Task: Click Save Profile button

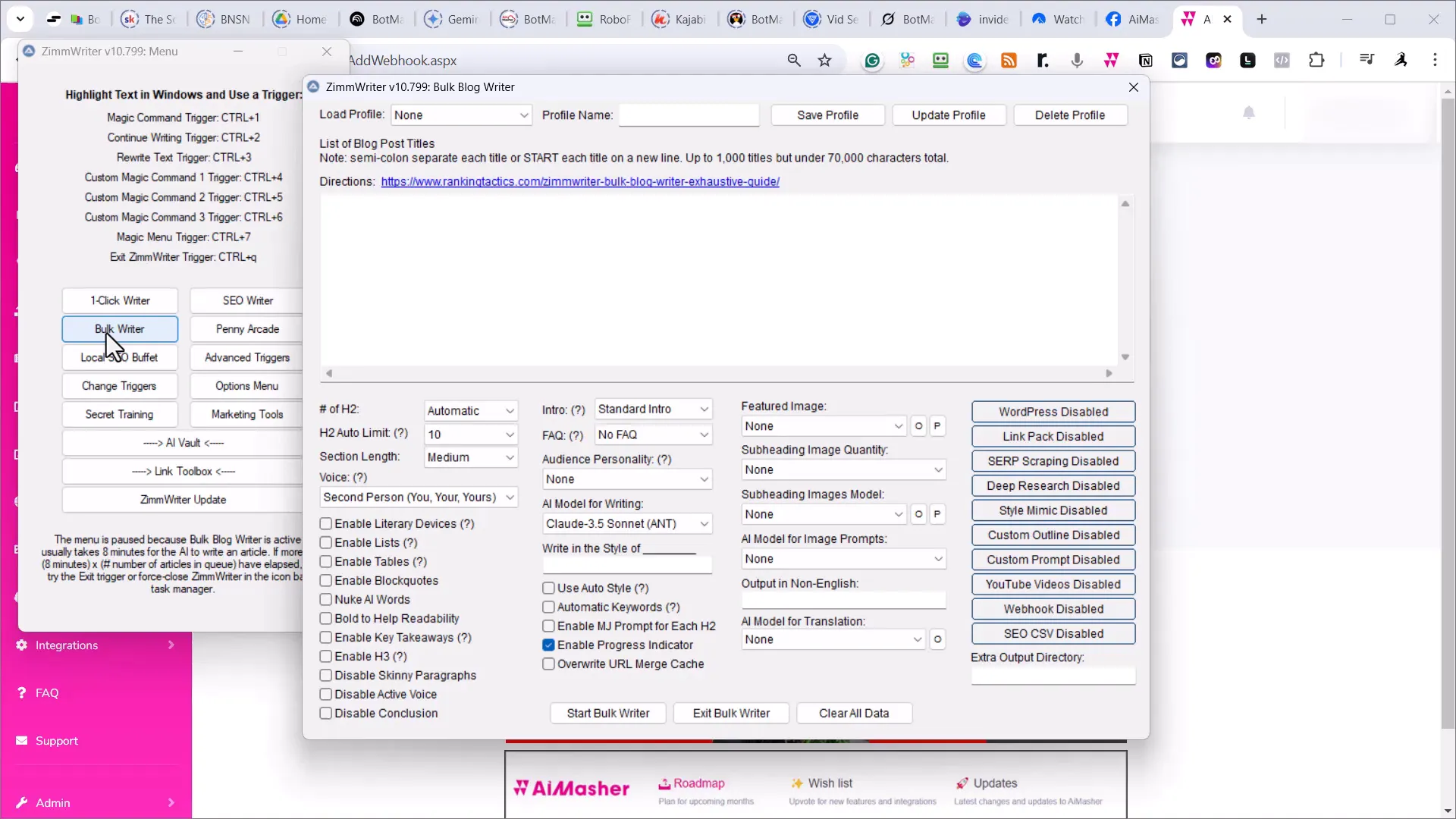Action: click(827, 115)
